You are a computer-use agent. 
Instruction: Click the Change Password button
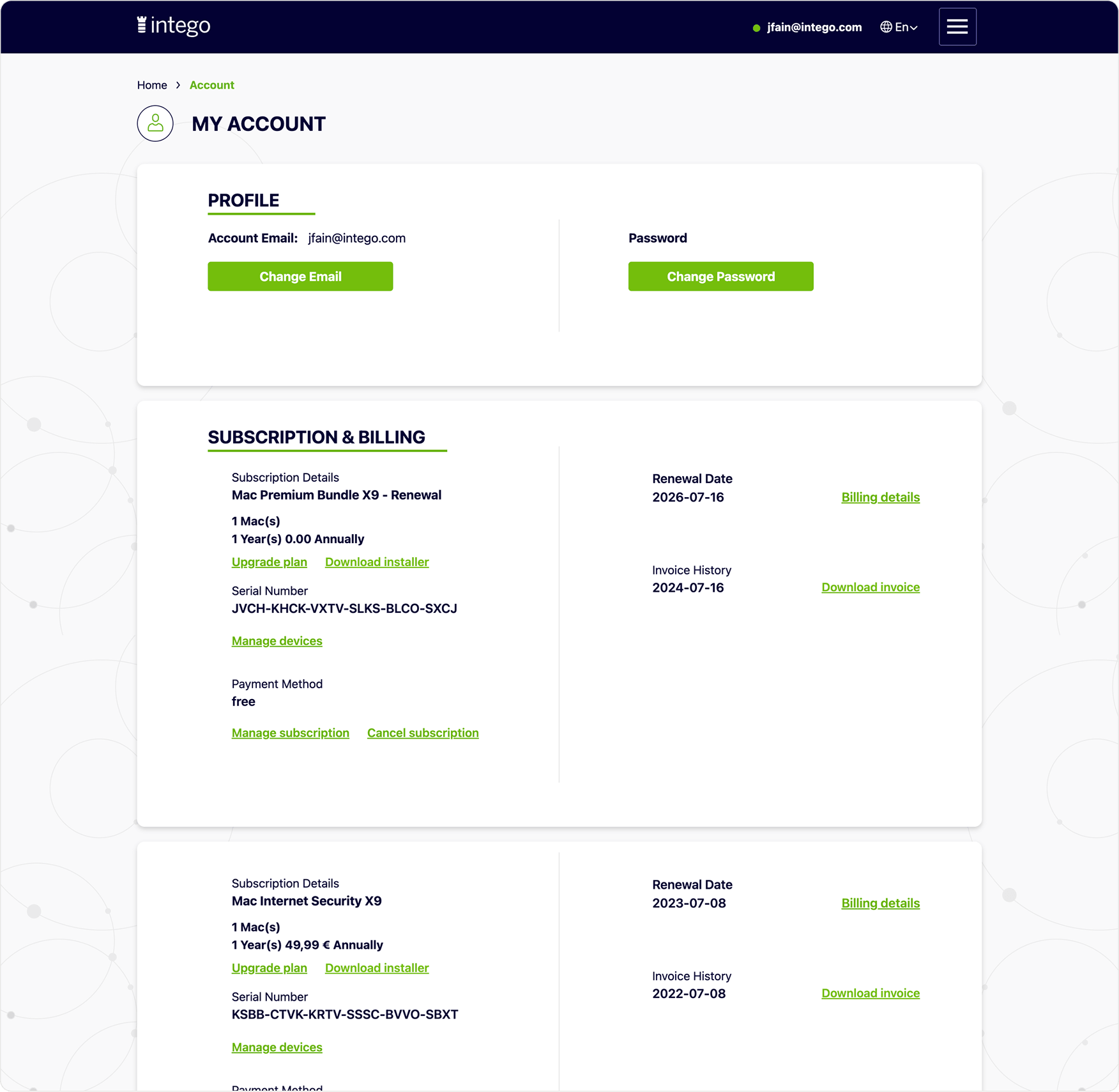(x=720, y=277)
